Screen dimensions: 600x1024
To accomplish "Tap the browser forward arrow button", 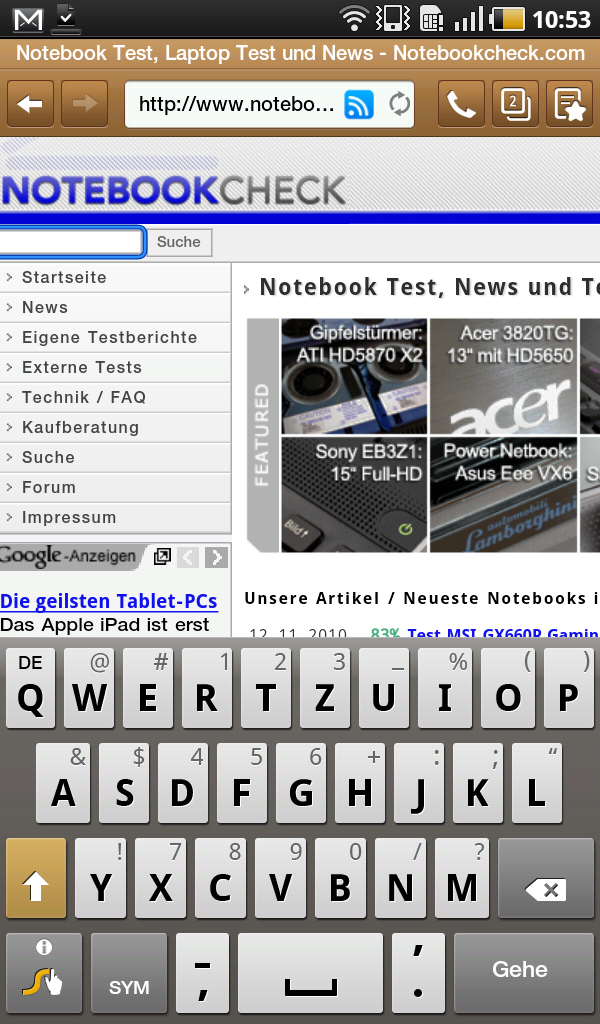I will [84, 103].
